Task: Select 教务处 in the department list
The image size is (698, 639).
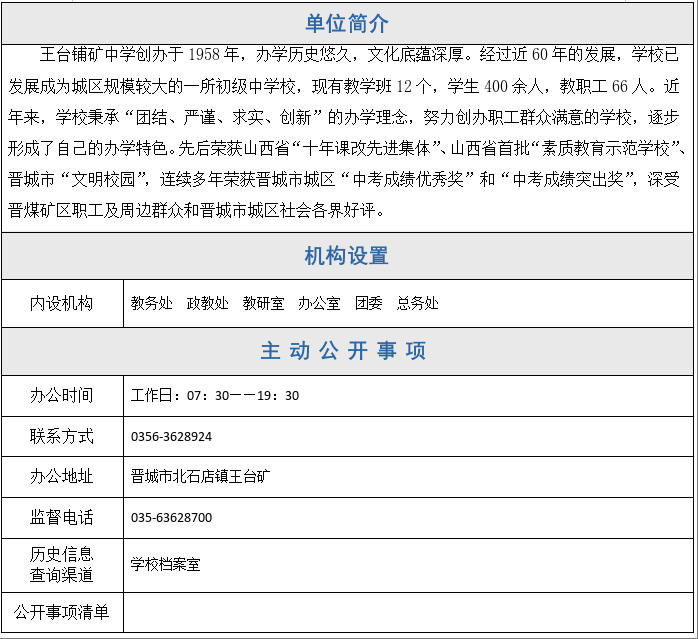Action: click(x=151, y=303)
